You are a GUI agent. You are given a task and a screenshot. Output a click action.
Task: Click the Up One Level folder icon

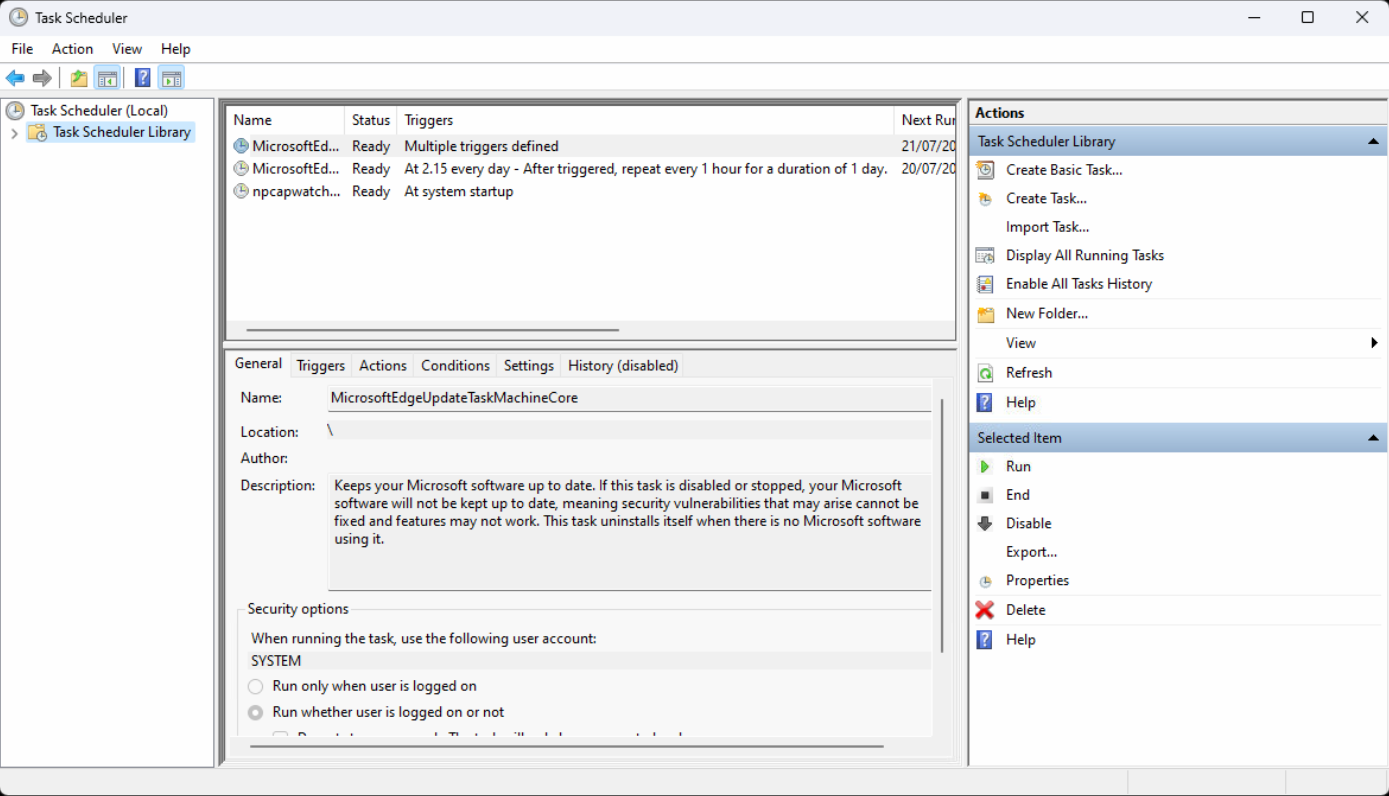point(79,78)
